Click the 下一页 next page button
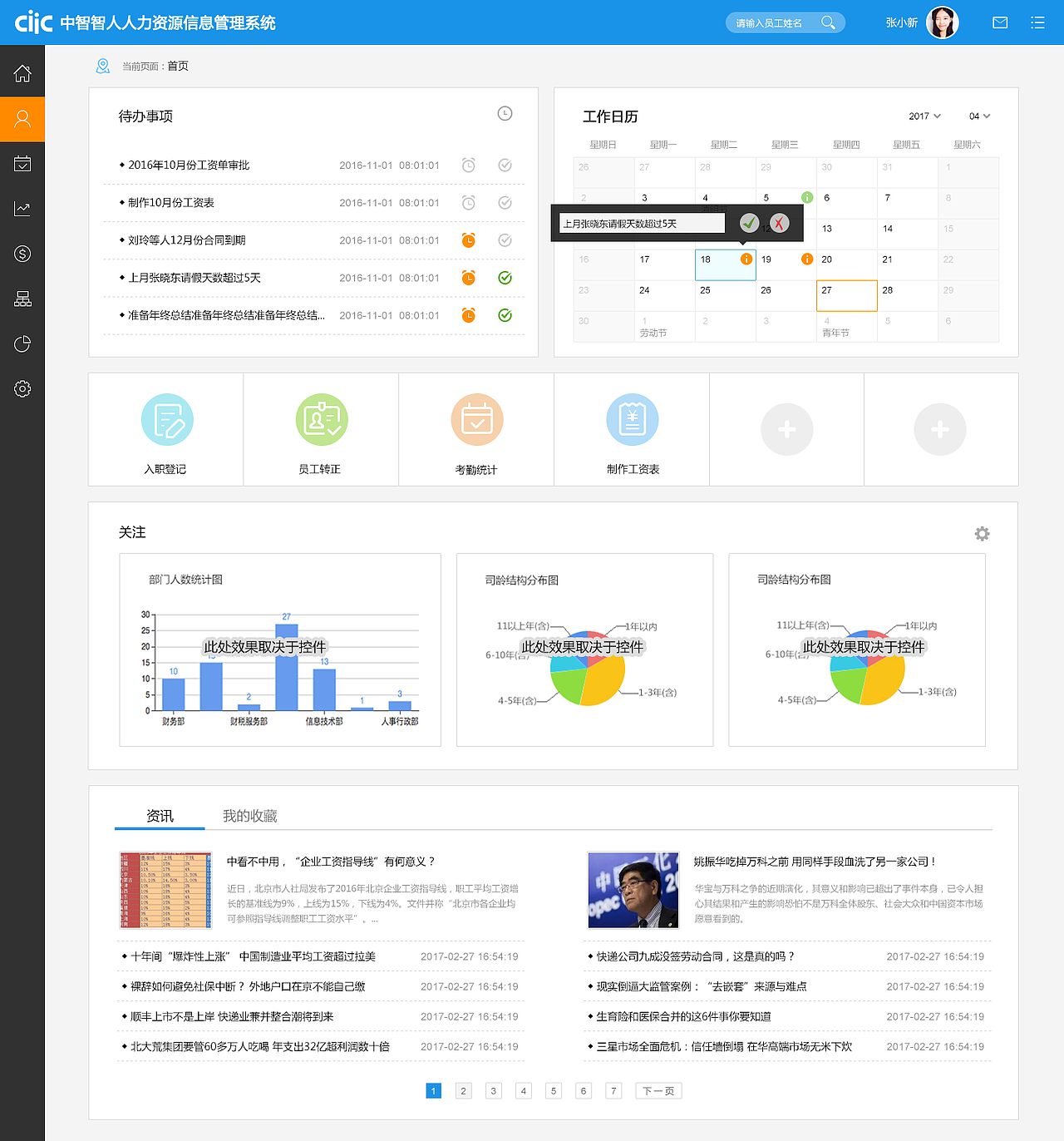1064x1141 pixels. [x=658, y=1091]
